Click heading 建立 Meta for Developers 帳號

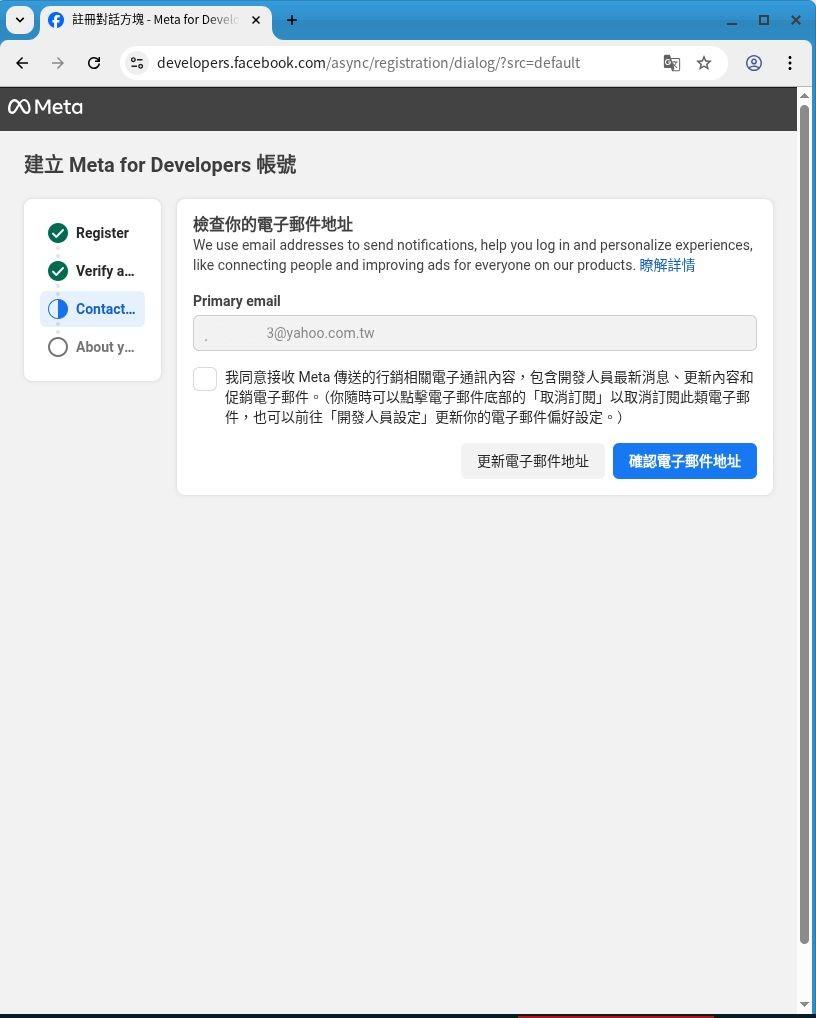pos(160,165)
